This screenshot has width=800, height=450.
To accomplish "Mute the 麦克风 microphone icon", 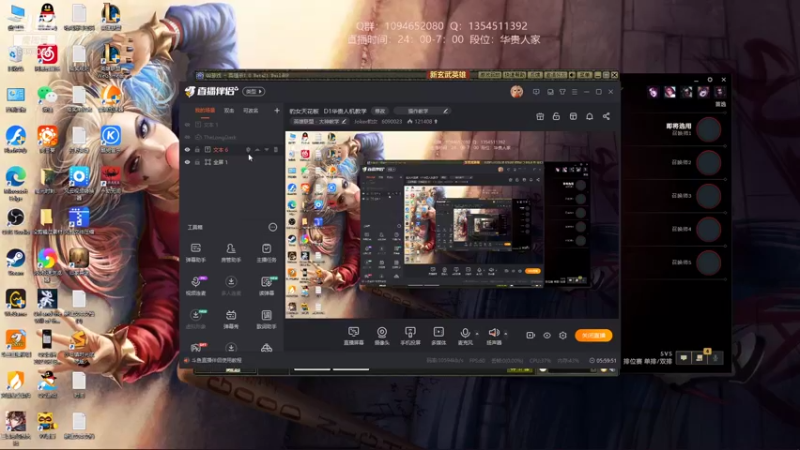I will point(464,333).
